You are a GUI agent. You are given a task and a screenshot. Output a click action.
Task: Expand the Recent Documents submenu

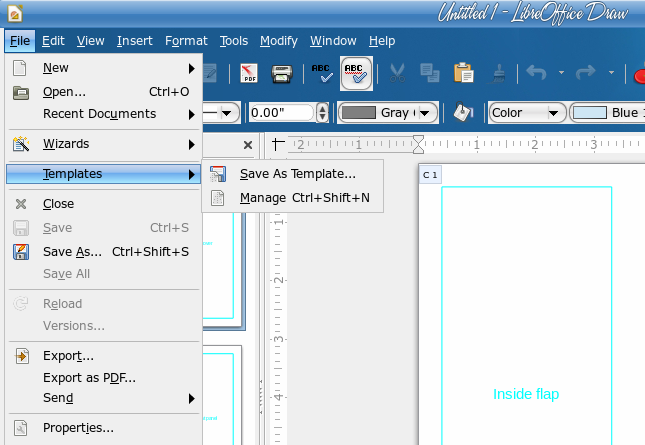point(103,114)
